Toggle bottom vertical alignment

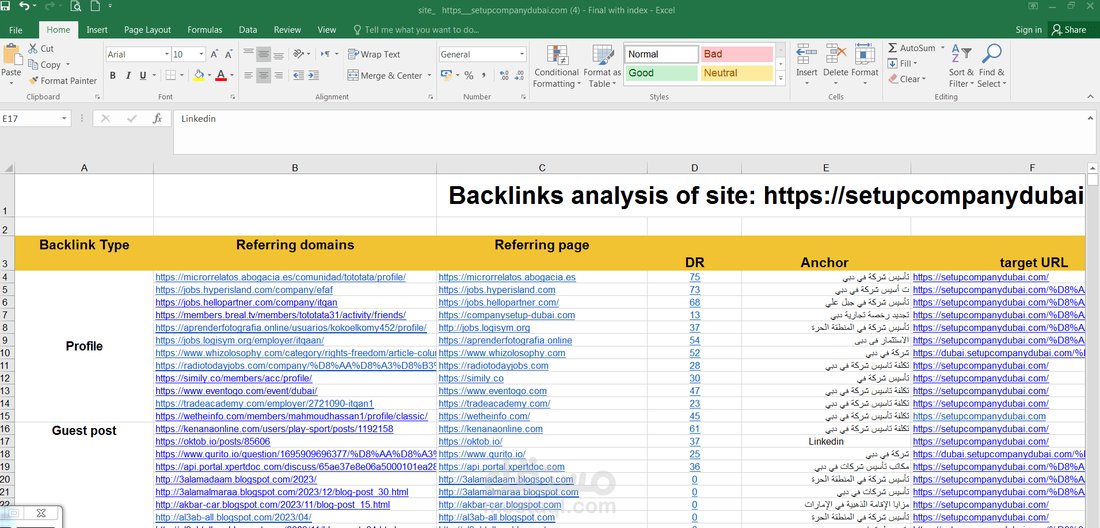click(x=279, y=54)
